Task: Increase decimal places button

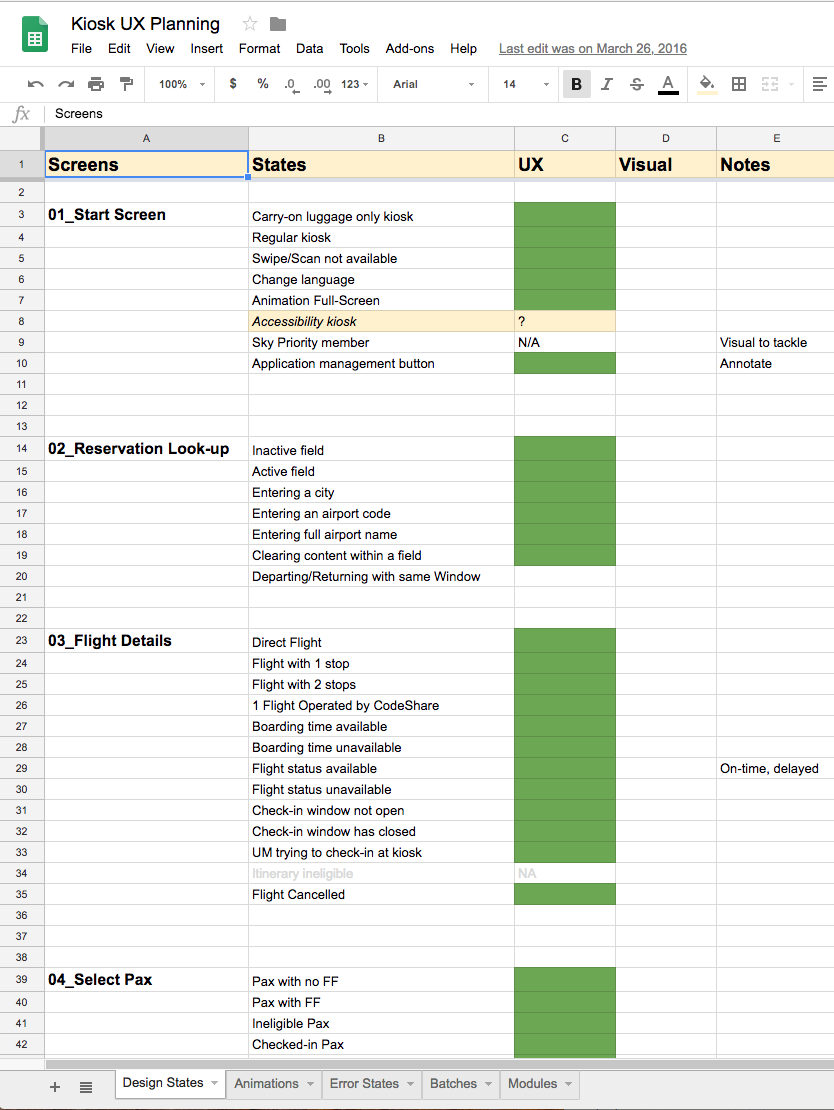Action: [322, 85]
